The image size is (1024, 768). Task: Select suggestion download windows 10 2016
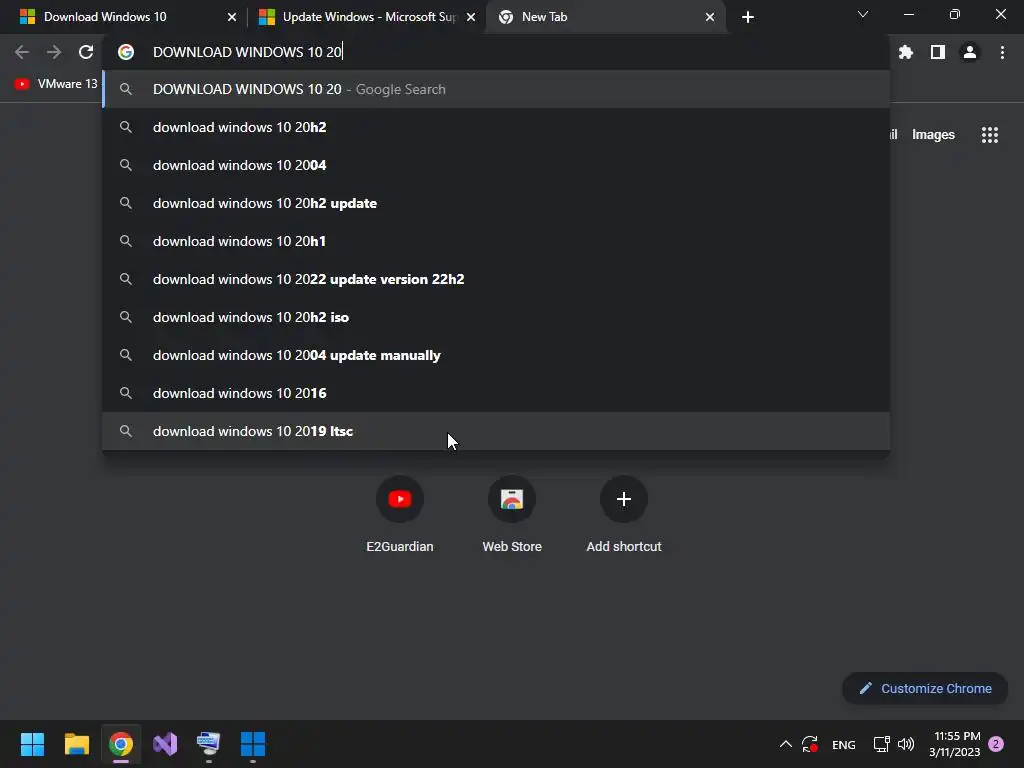click(496, 393)
